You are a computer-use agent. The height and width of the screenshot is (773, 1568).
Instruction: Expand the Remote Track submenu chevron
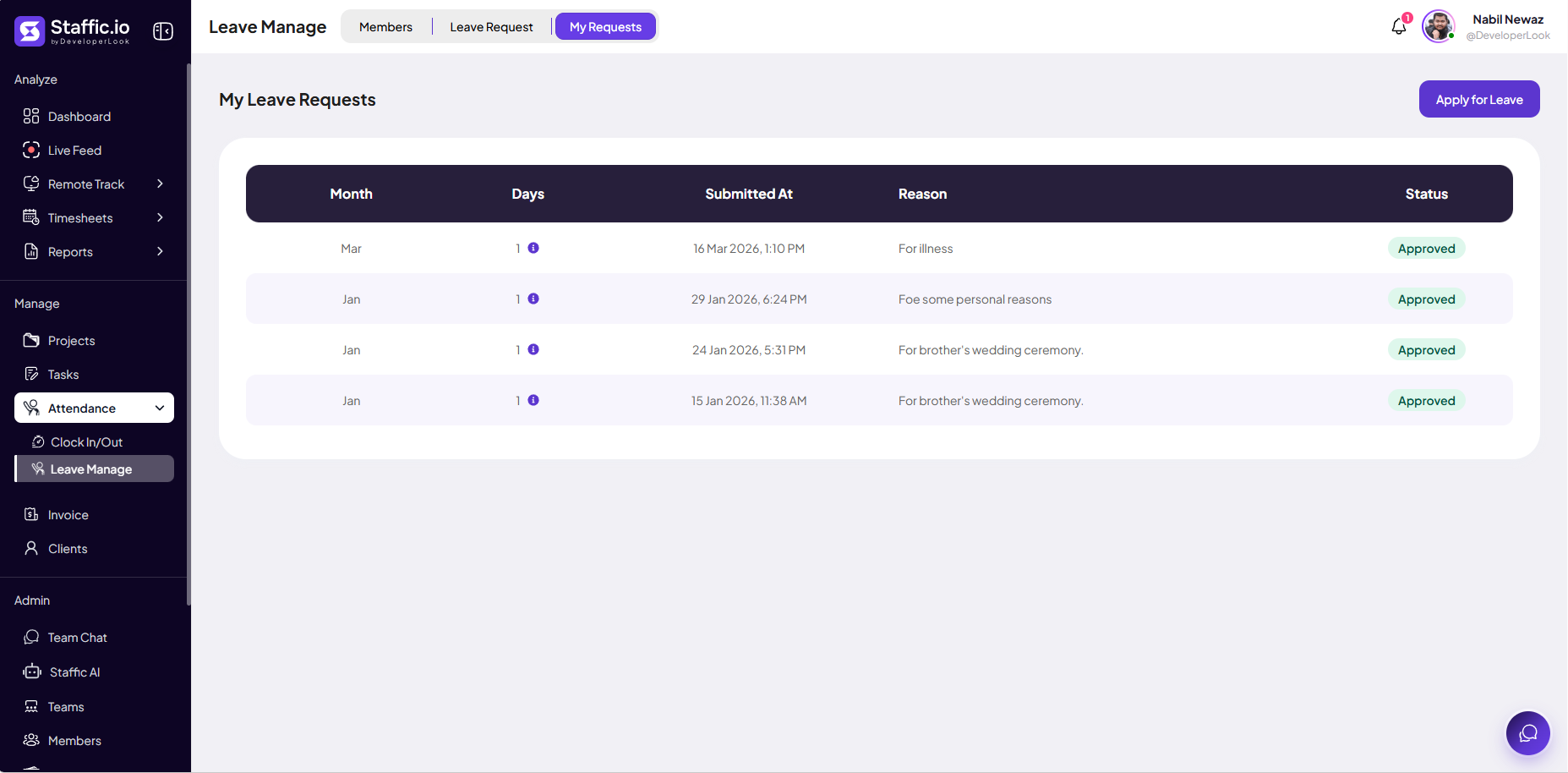160,184
